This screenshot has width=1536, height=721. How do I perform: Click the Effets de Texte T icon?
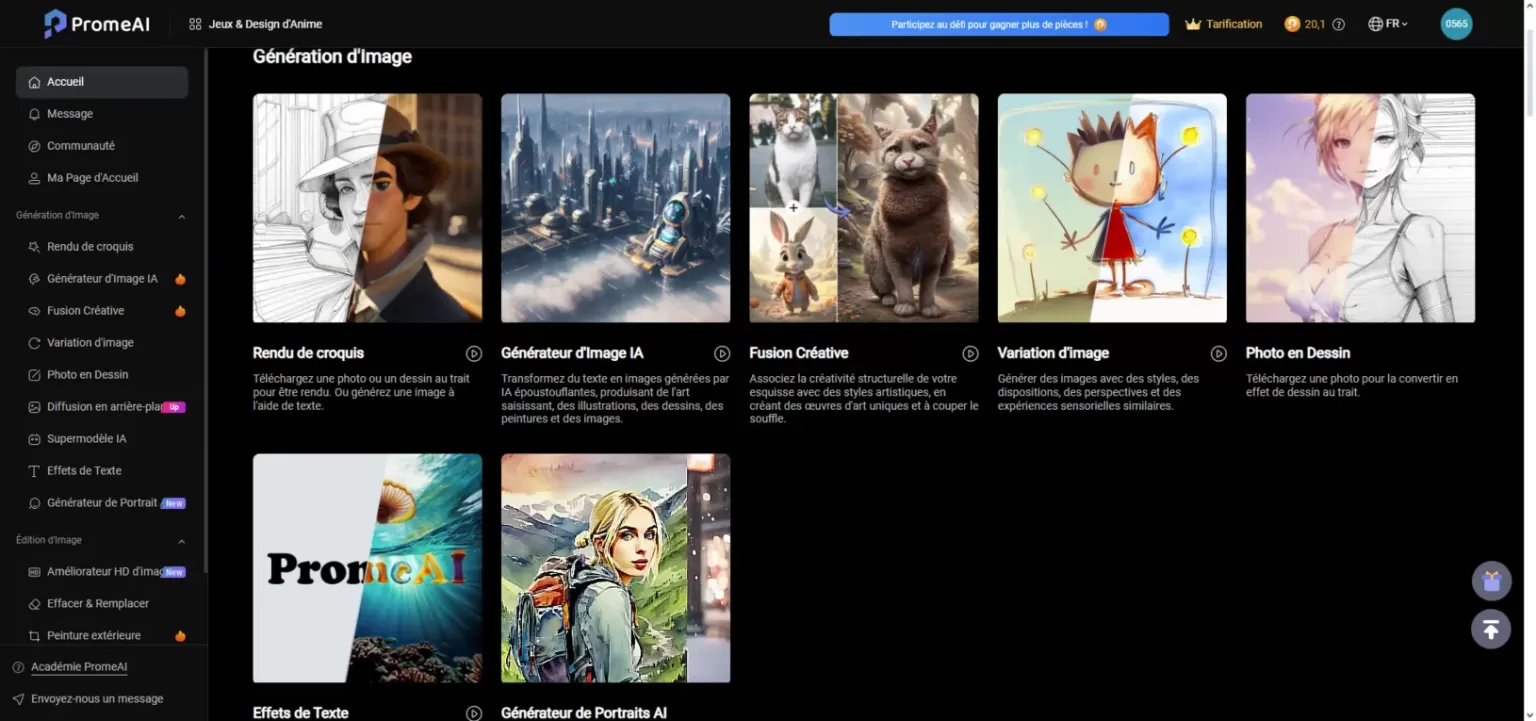35,471
